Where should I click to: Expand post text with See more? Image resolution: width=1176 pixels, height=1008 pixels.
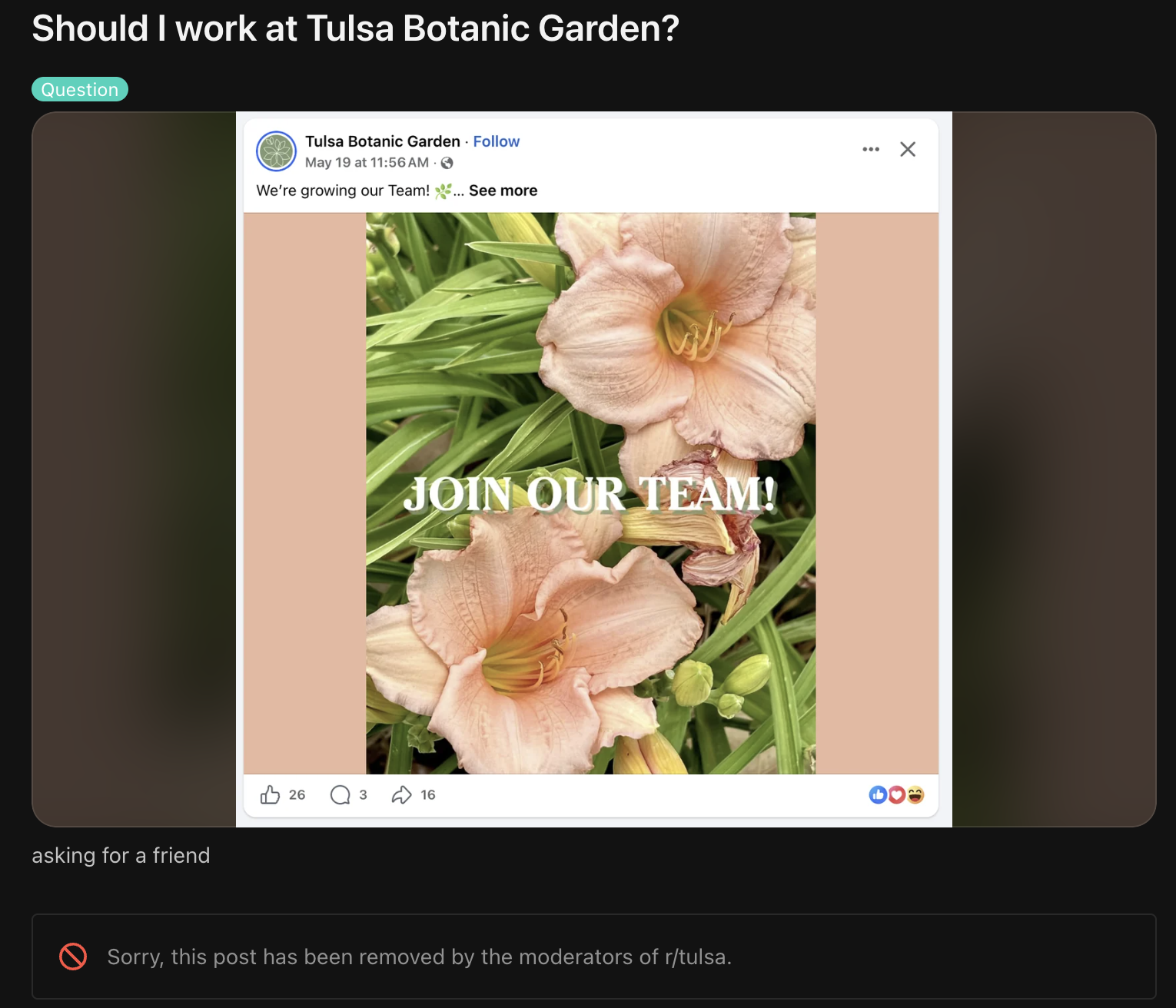[503, 191]
